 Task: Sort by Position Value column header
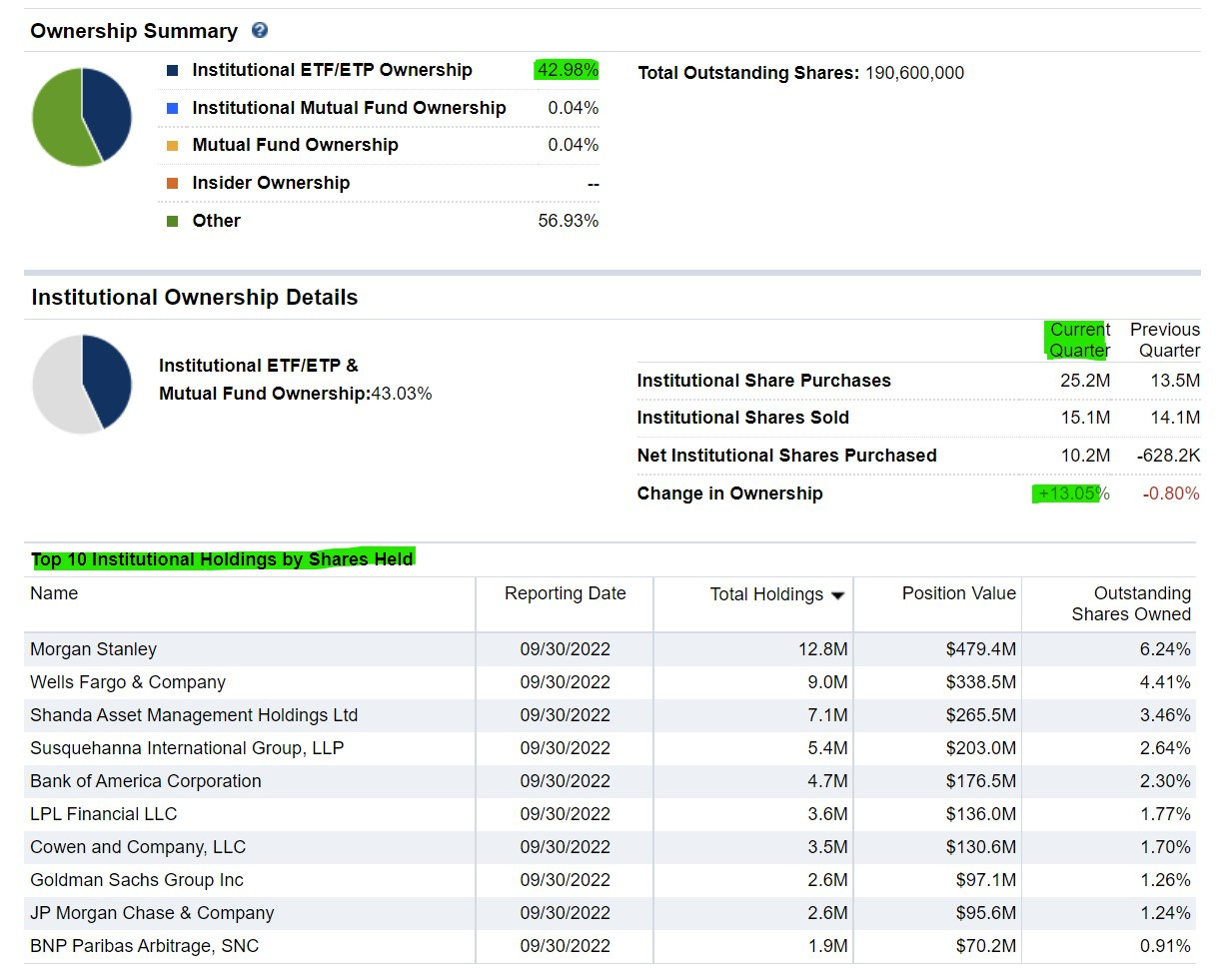pos(958,593)
